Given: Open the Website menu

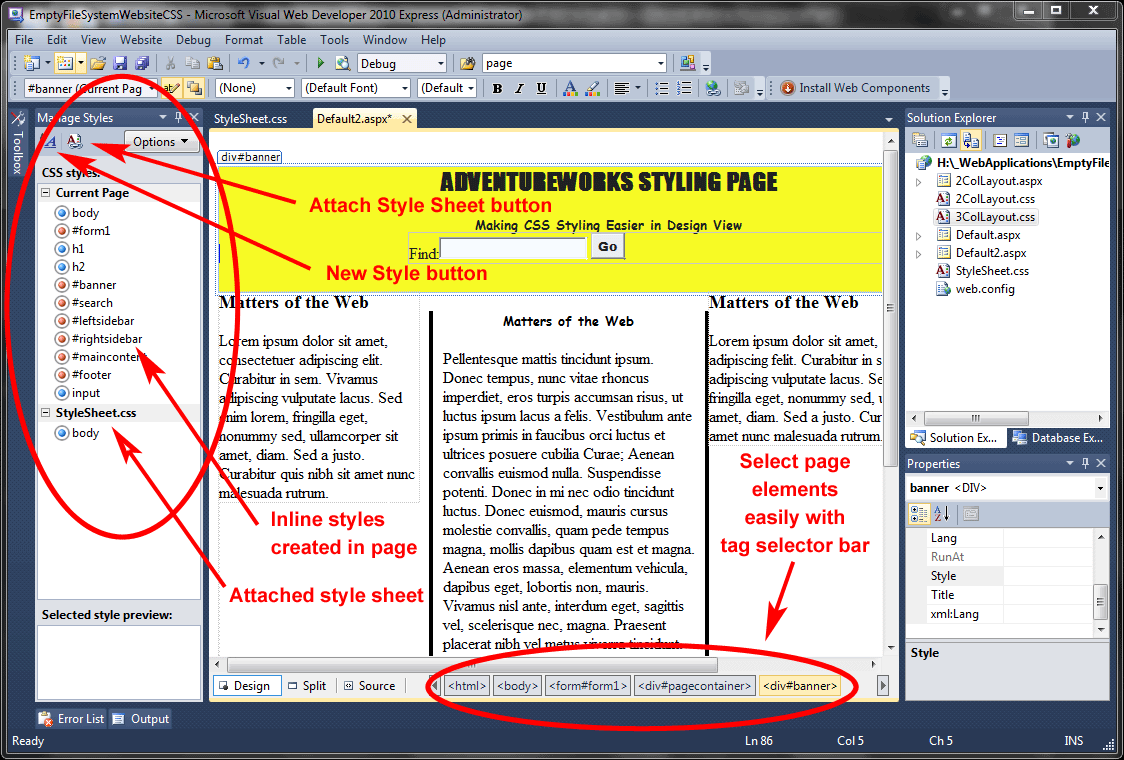Looking at the screenshot, I should 140,40.
